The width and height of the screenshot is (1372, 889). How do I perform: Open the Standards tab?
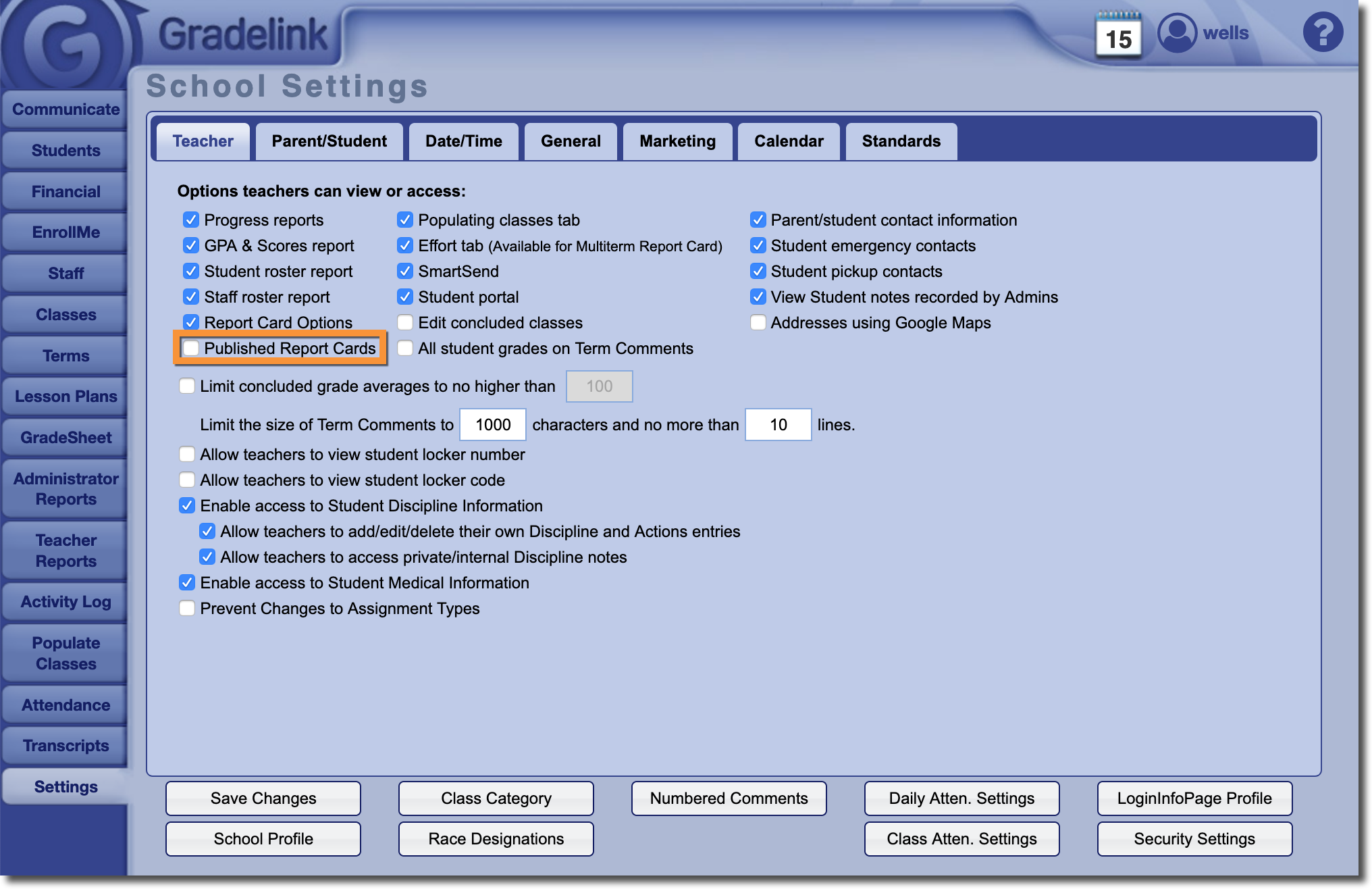point(901,141)
